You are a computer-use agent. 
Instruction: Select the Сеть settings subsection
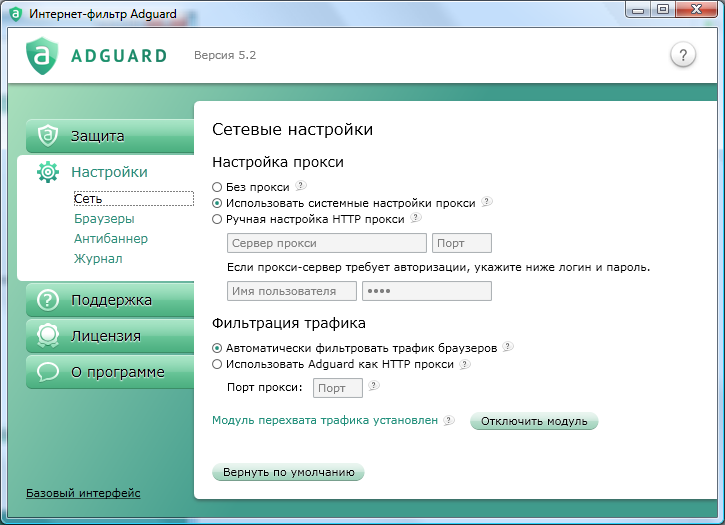pyautogui.click(x=133, y=198)
